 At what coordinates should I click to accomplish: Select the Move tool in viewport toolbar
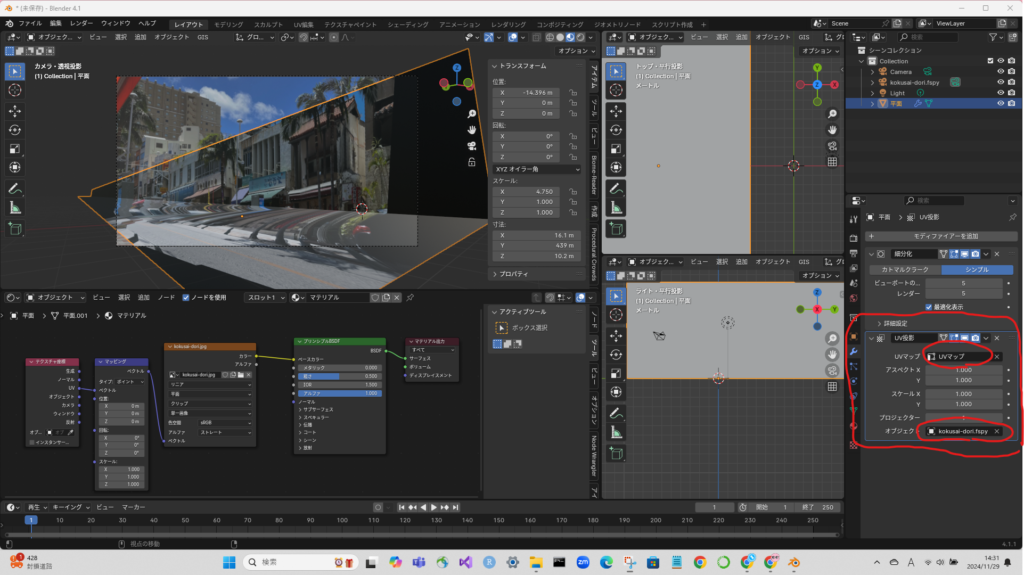click(x=15, y=110)
